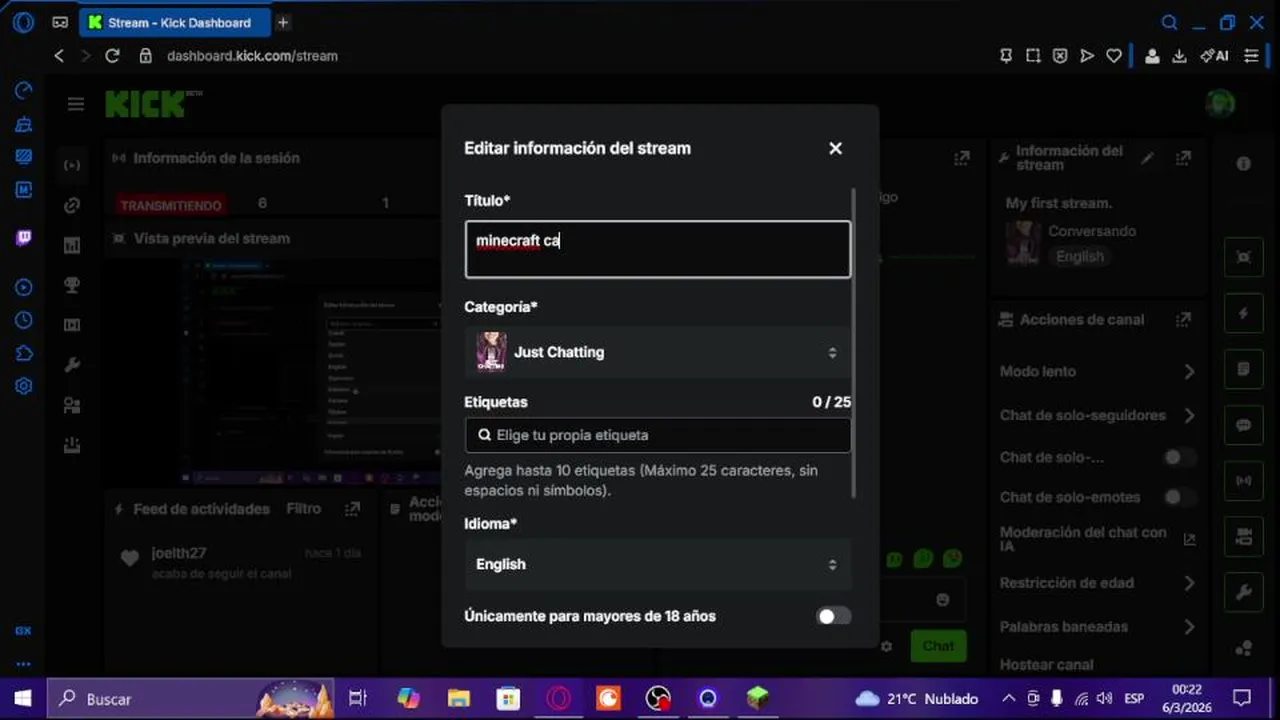Pop out the Acciones de canal panel

(1183, 320)
